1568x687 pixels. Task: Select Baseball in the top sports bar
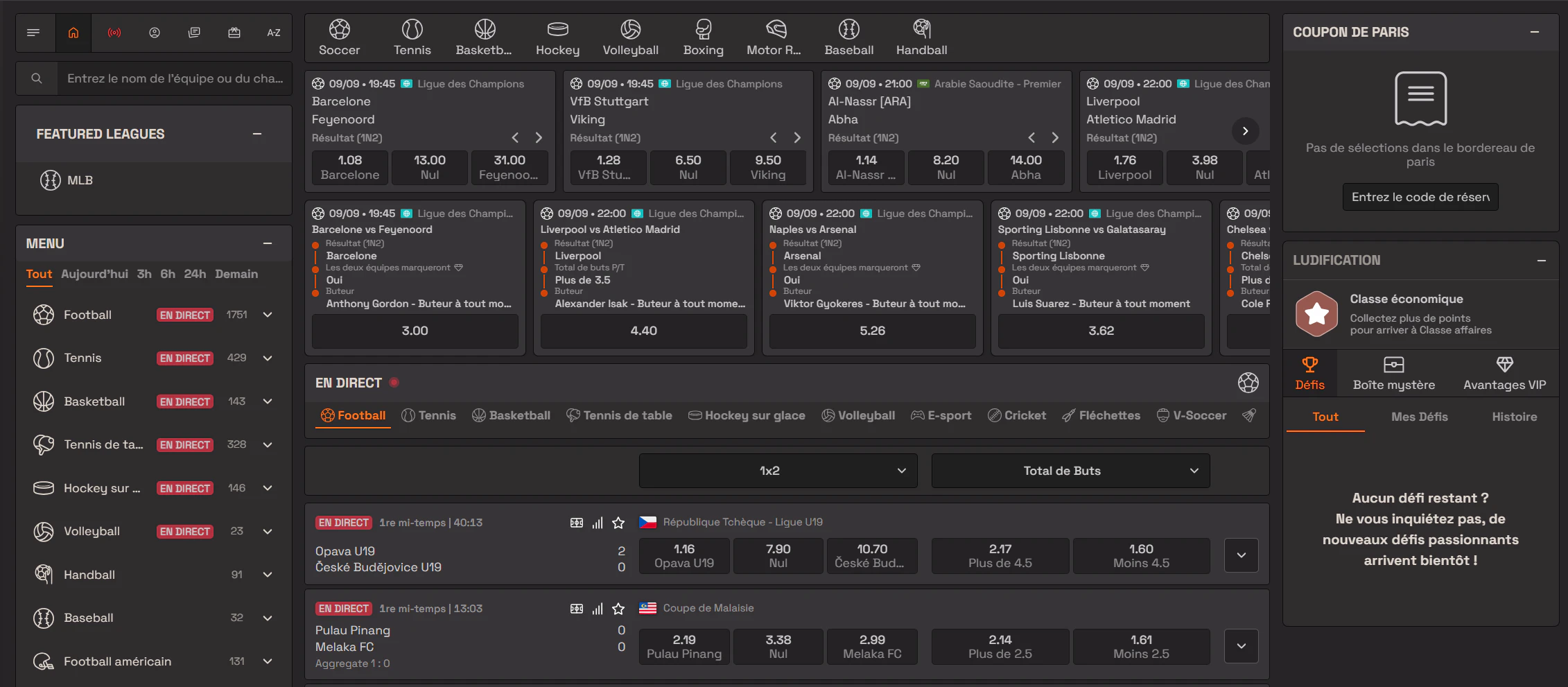(x=849, y=38)
